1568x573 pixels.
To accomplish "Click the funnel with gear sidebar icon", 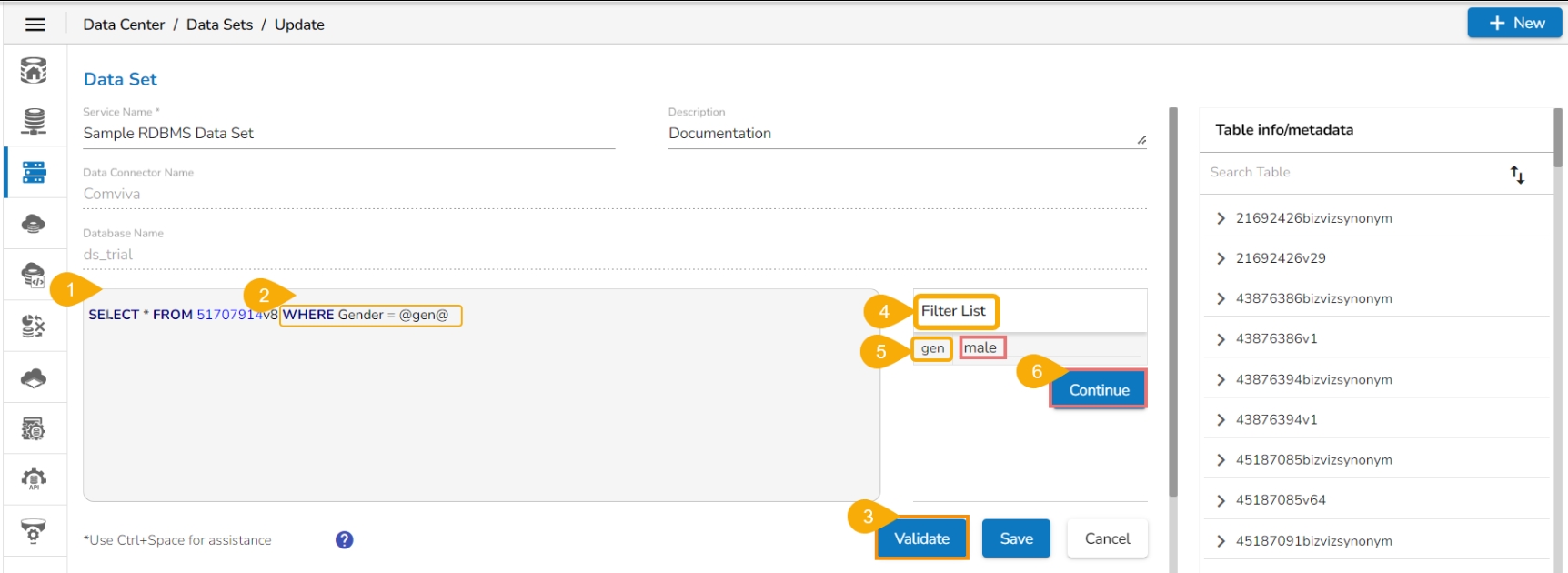I will pyautogui.click(x=34, y=531).
